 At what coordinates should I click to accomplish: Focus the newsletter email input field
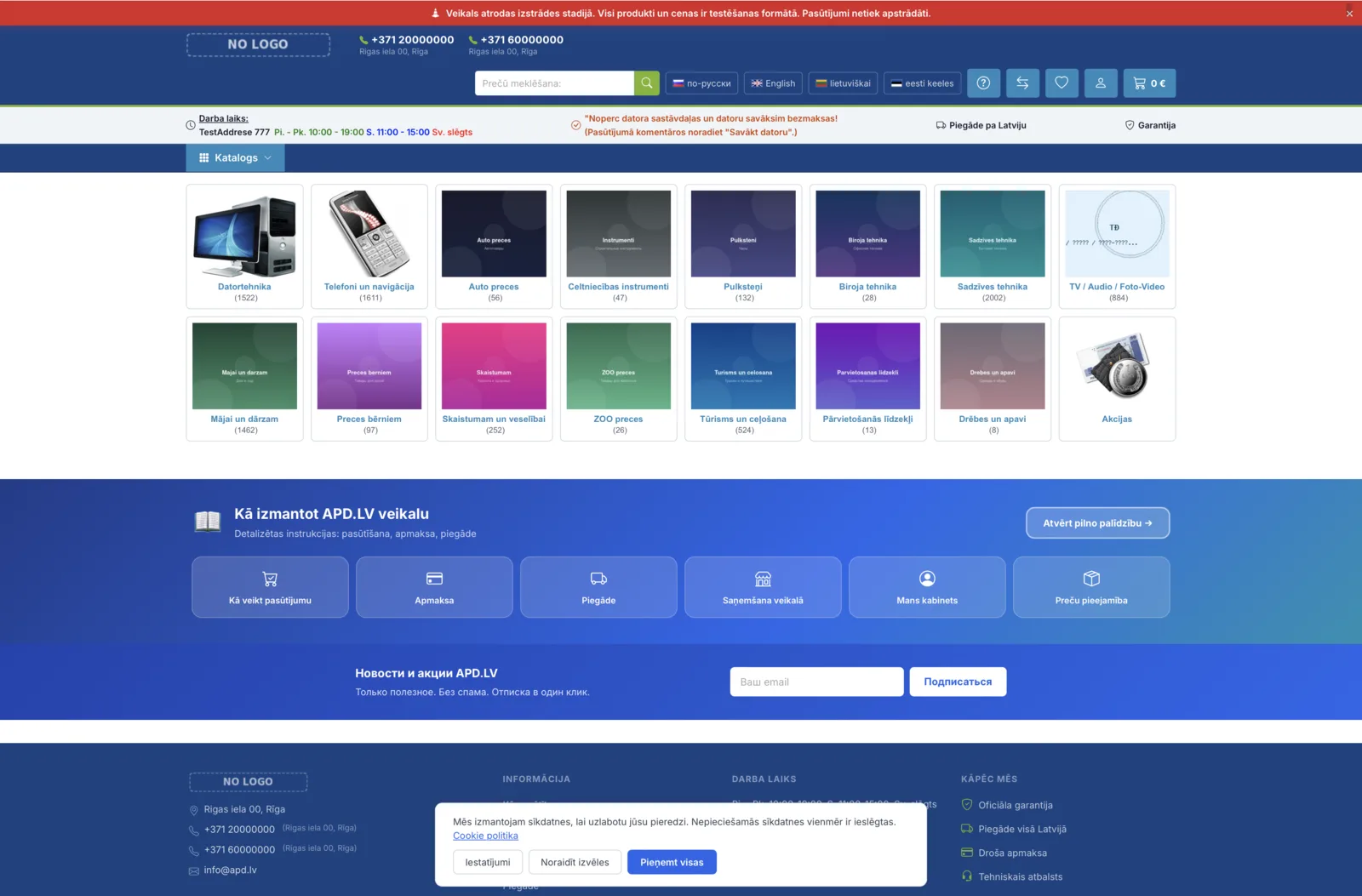816,682
